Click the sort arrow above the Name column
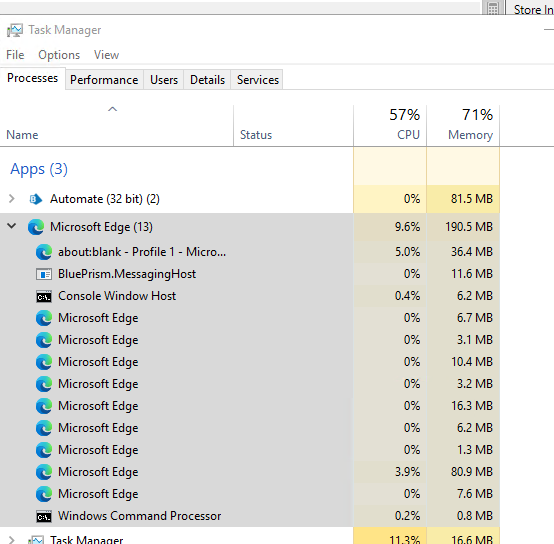554x544 pixels. point(112,109)
